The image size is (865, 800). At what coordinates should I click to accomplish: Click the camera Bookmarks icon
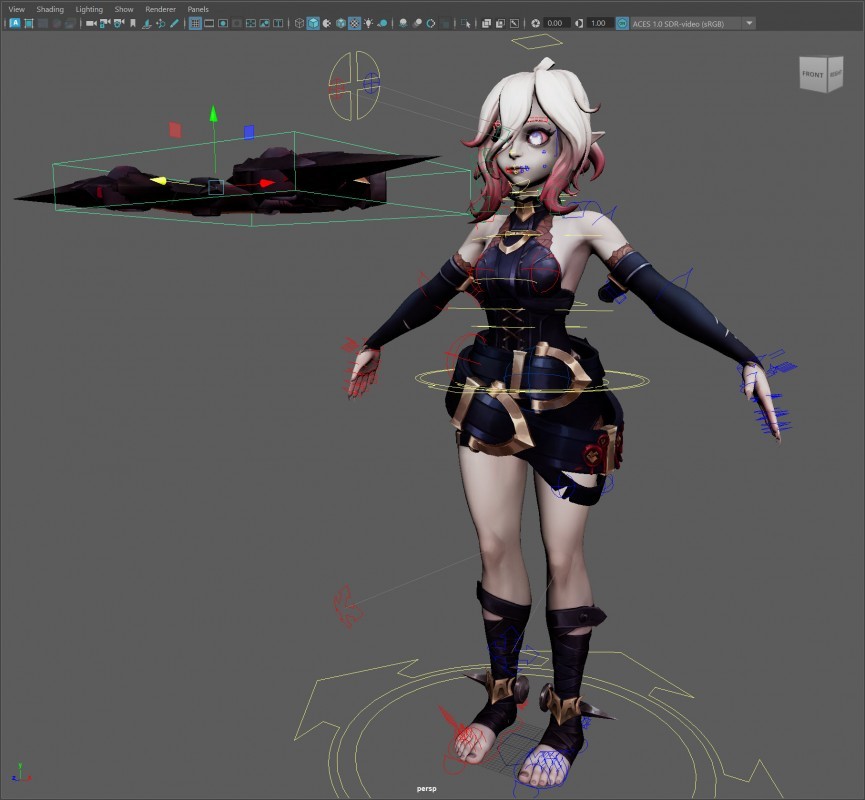tap(131, 23)
